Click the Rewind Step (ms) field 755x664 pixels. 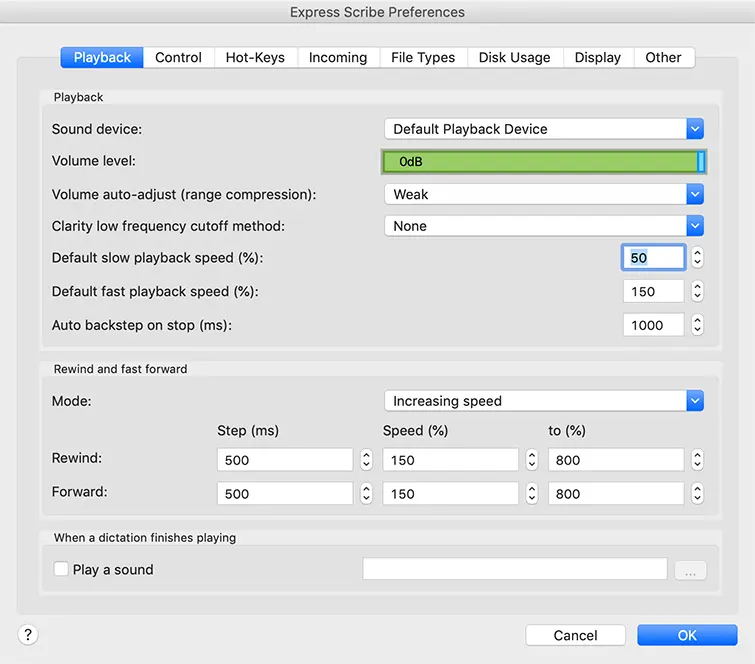coord(285,460)
